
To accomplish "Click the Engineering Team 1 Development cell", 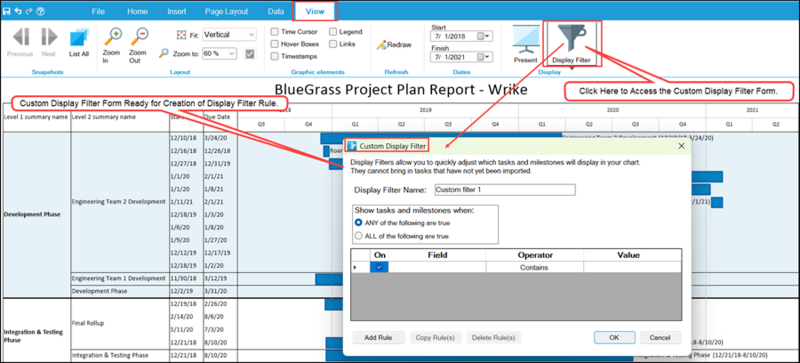I will [x=120, y=279].
